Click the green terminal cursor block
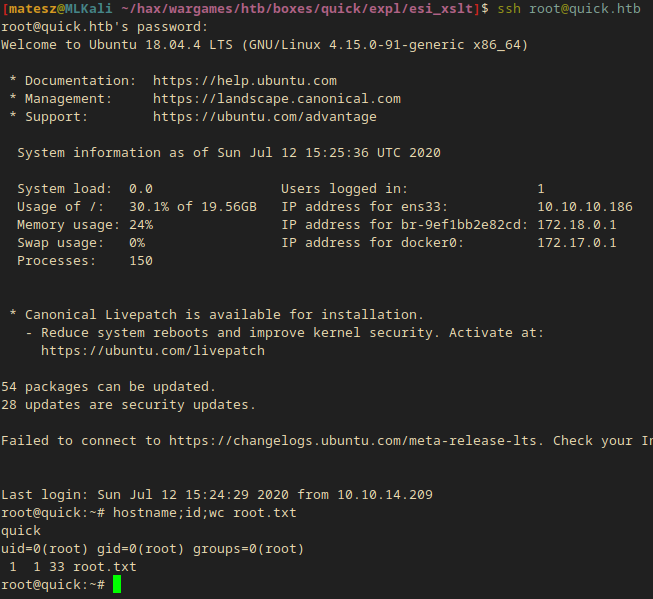This screenshot has height=599, width=653. coord(117,584)
